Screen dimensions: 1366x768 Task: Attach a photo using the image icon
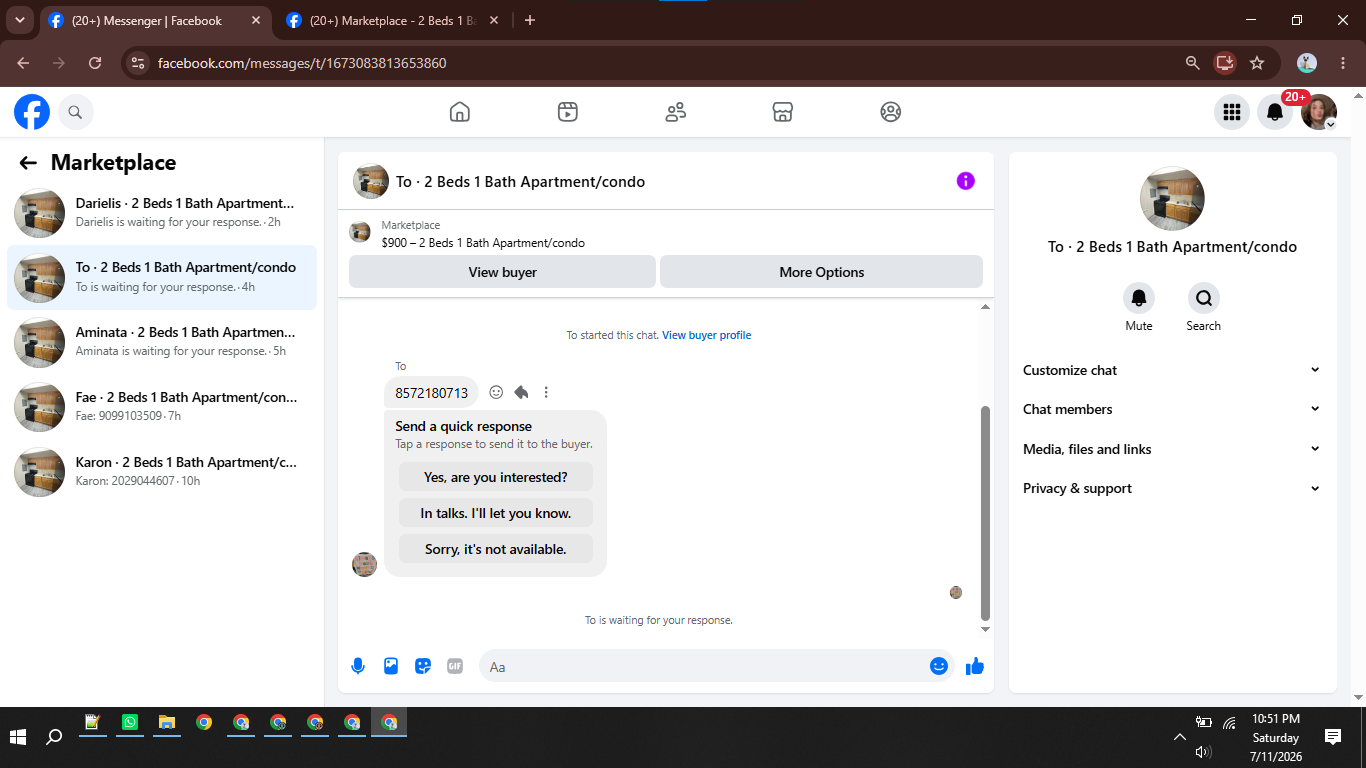[391, 666]
